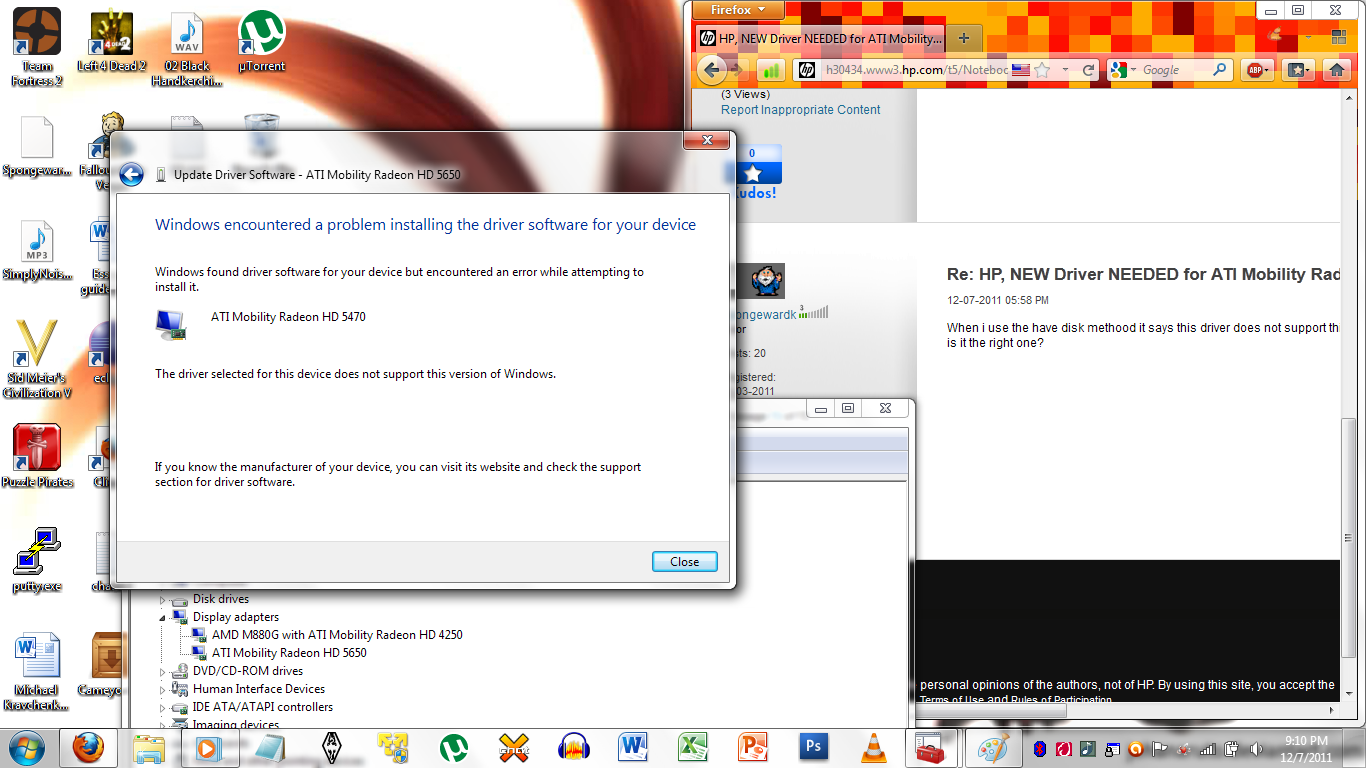Select AMD M880G with ATI Mobility Radeon HD 4250

pyautogui.click(x=337, y=635)
